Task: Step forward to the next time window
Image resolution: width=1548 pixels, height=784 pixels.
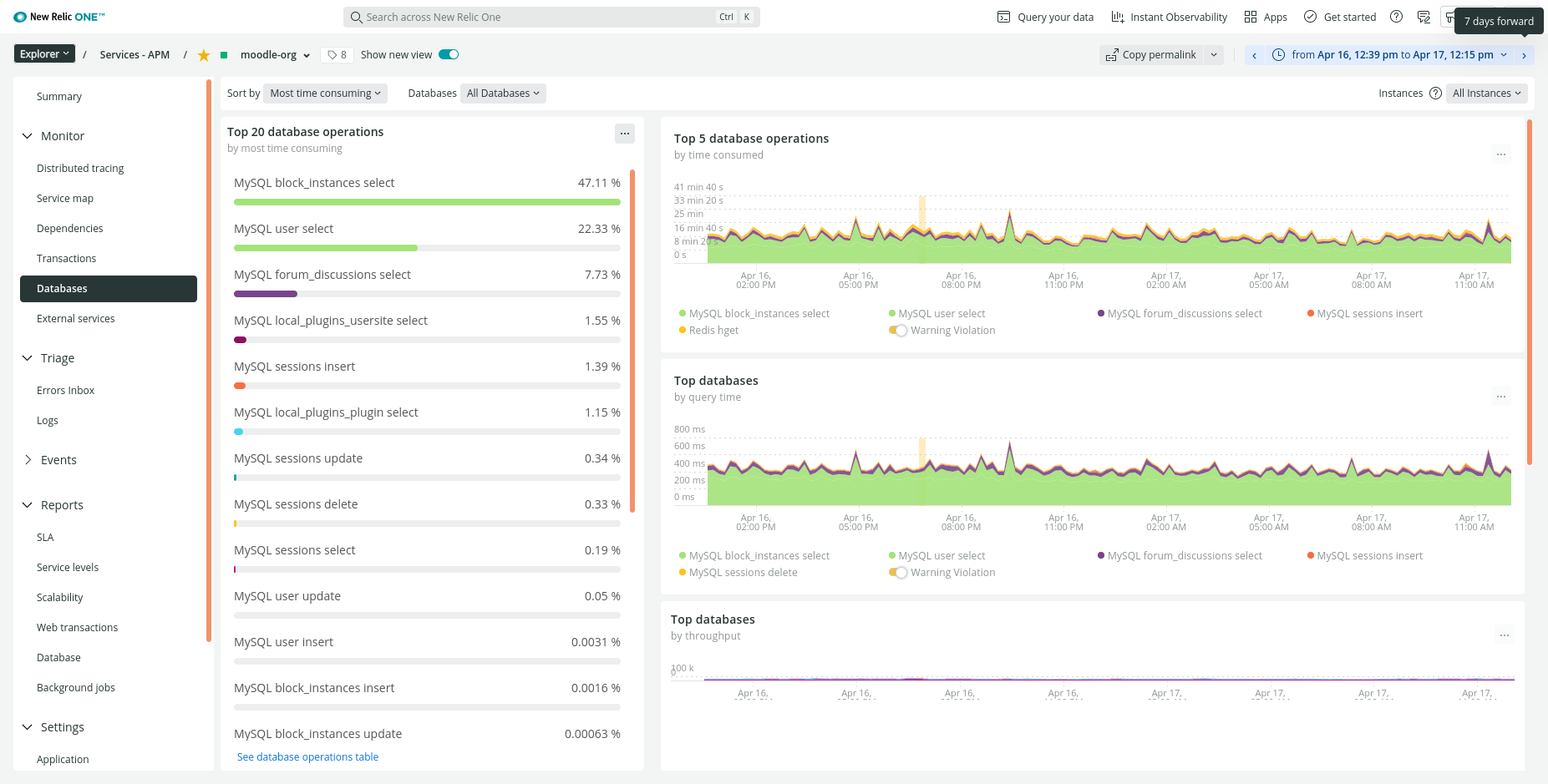Action: click(x=1525, y=55)
